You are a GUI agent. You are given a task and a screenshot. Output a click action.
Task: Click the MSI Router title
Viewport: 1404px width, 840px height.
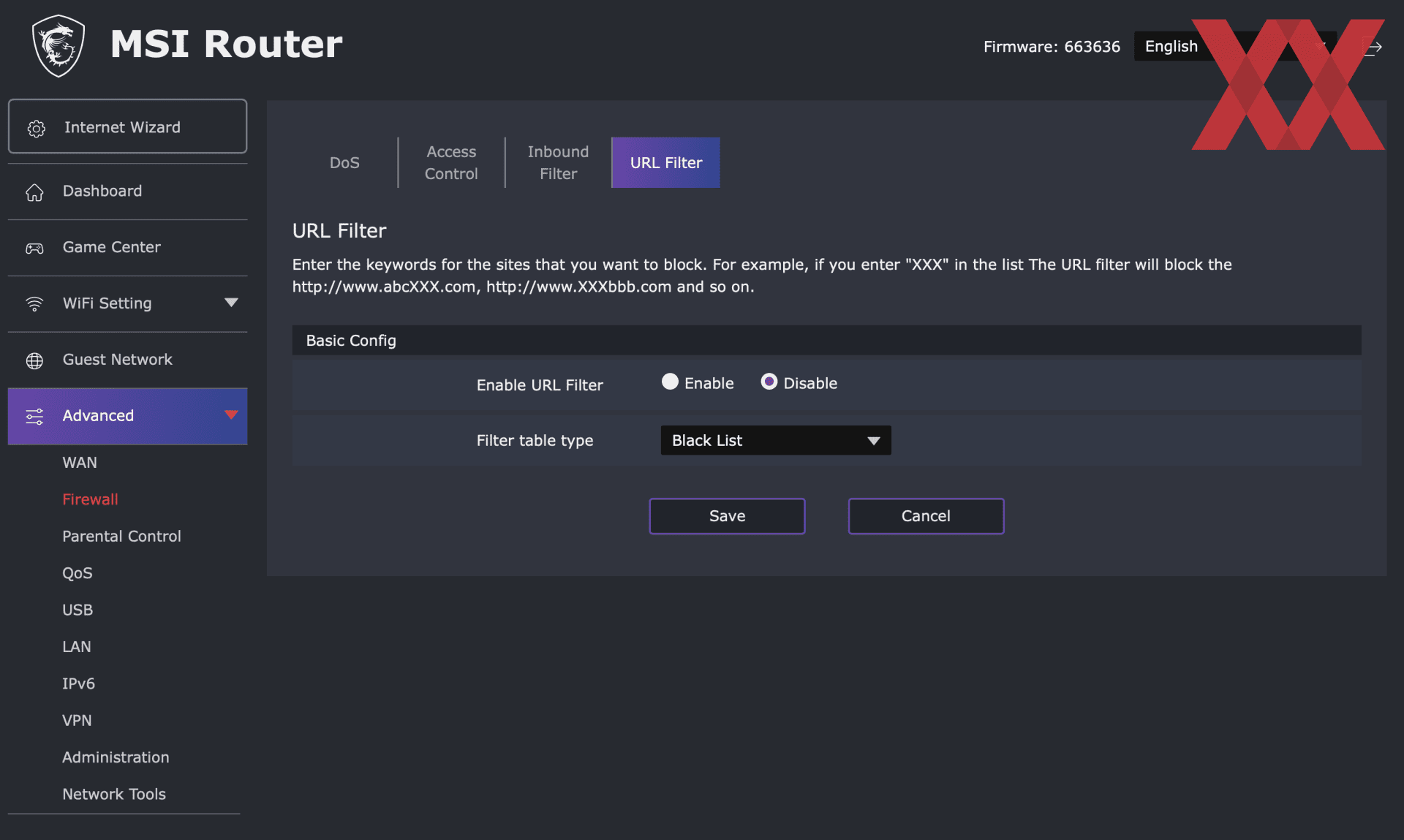(x=226, y=44)
